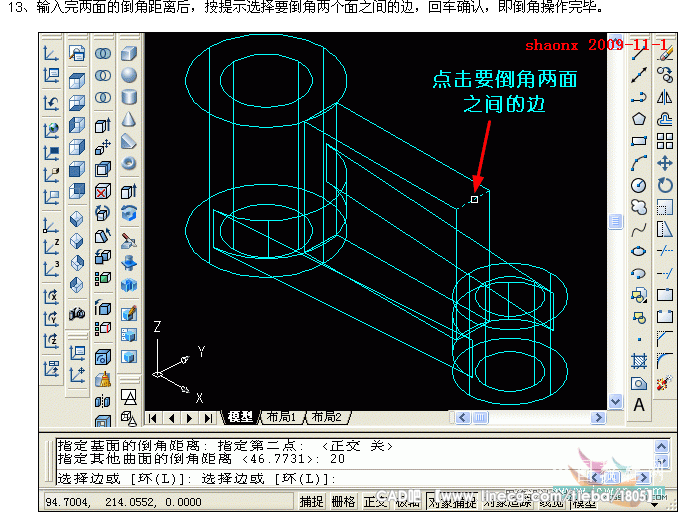Click the Delete Faces icon with red X
The height and width of the screenshot is (513, 682).
coord(103,191)
